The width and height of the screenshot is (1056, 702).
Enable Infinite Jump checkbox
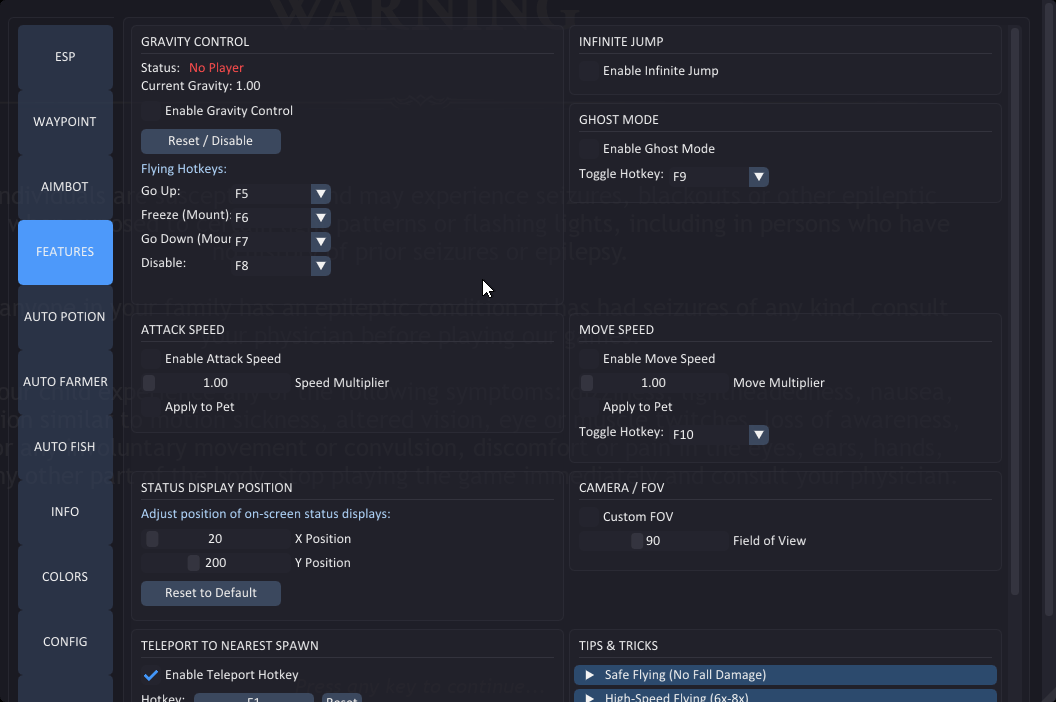coord(589,71)
